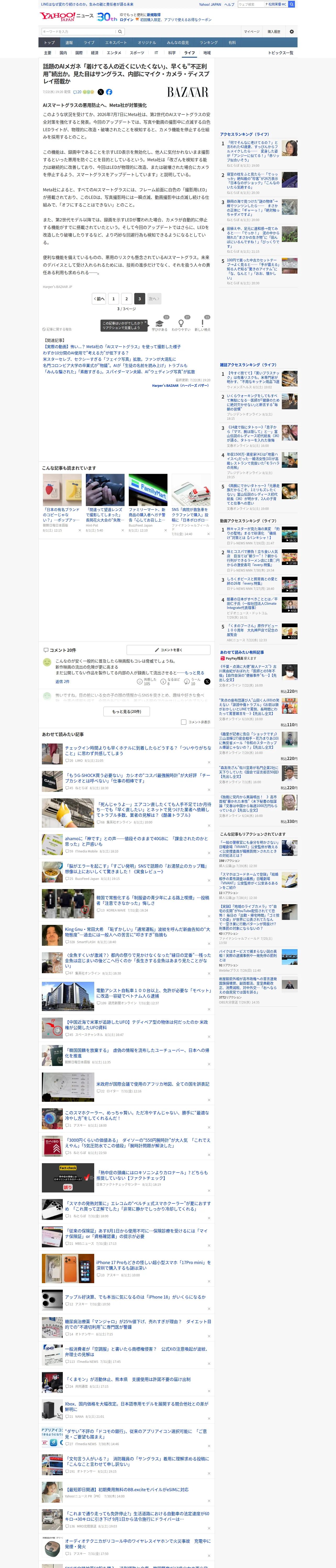336x1568 pixels.
Task: Open トピックス一覧 link
Action: tap(281, 53)
